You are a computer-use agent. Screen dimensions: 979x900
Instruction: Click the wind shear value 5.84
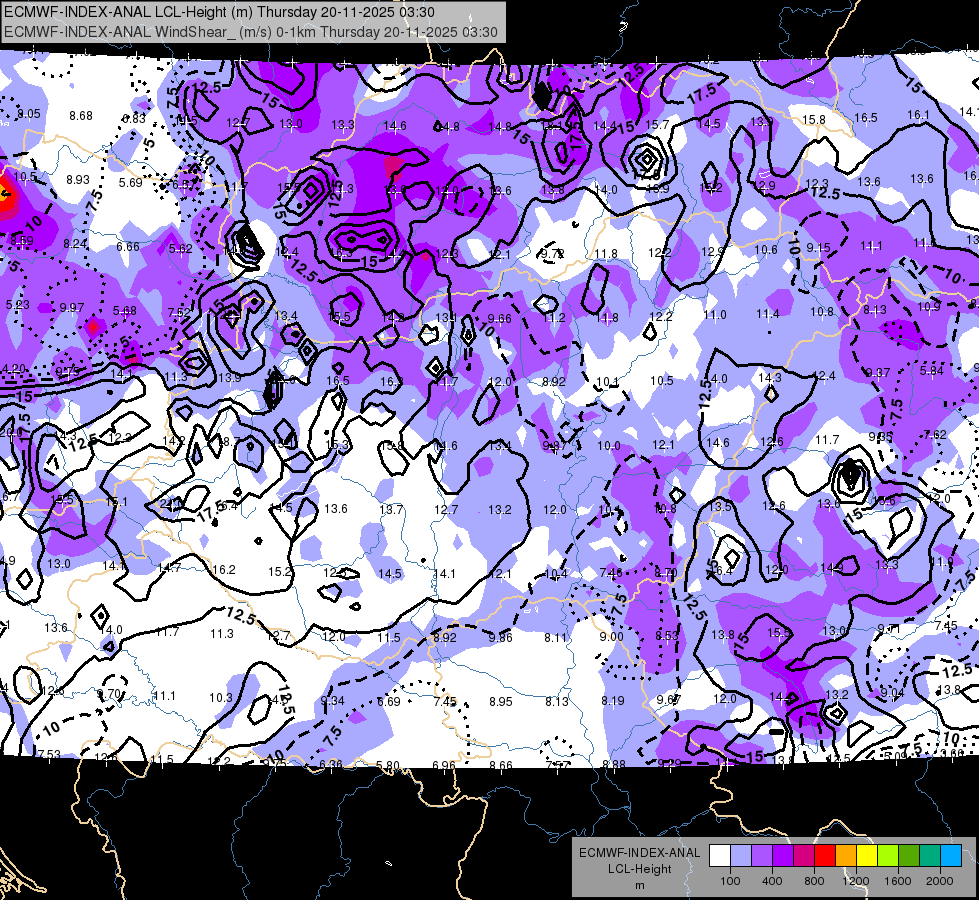[932, 370]
